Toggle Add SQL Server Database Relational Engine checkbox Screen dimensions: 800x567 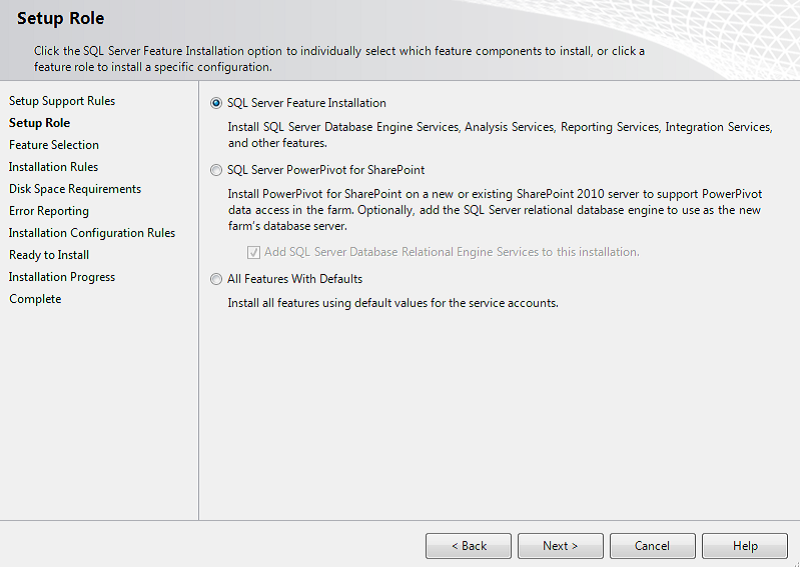pyautogui.click(x=254, y=252)
